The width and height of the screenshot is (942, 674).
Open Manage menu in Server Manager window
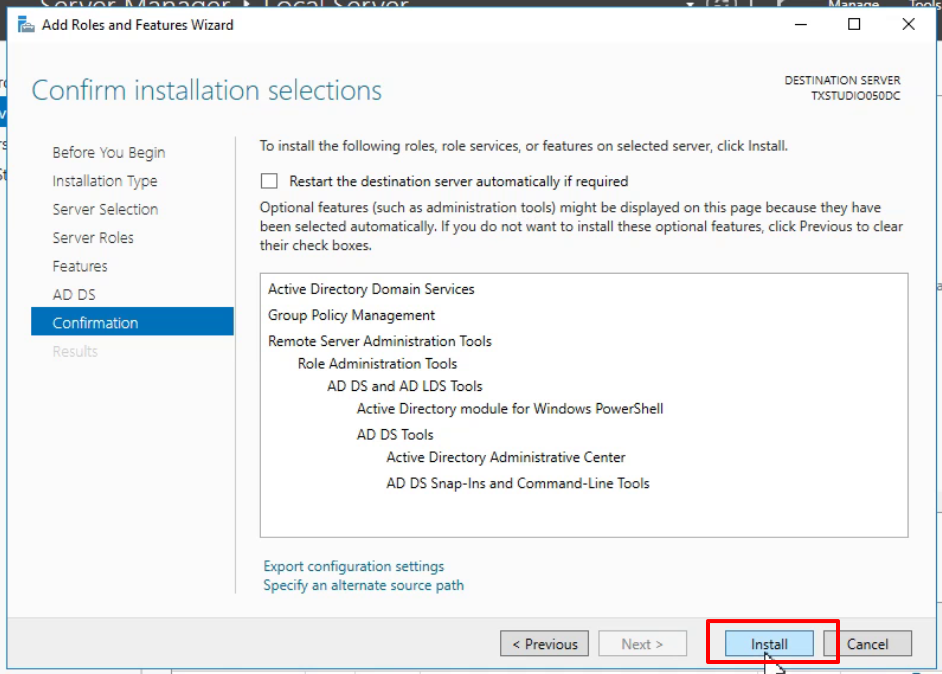pyautogui.click(x=853, y=4)
